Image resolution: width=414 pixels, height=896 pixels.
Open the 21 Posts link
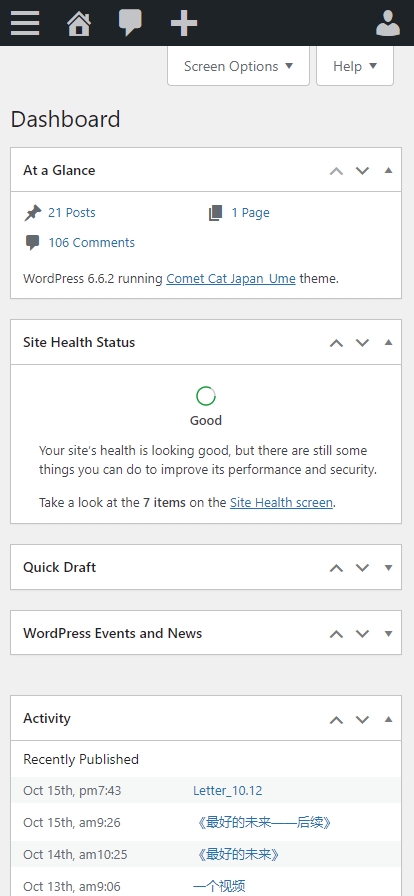71,213
